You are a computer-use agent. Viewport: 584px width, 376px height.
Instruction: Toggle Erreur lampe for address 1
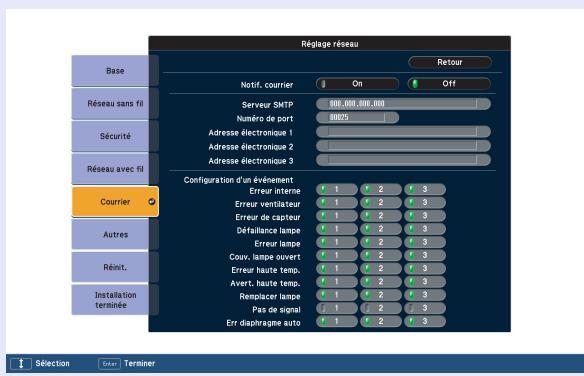point(337,242)
